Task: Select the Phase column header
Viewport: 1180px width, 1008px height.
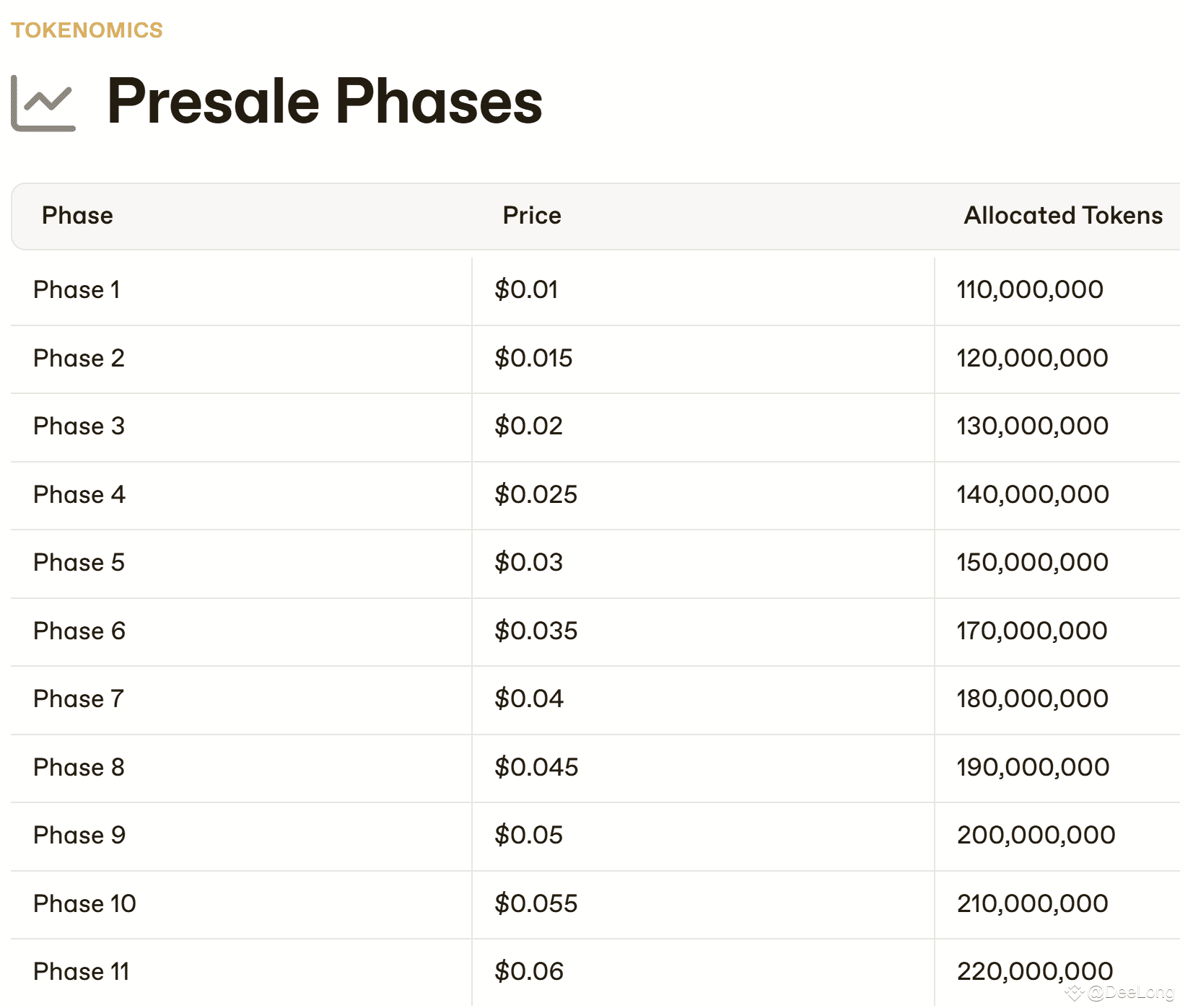Action: (x=77, y=215)
